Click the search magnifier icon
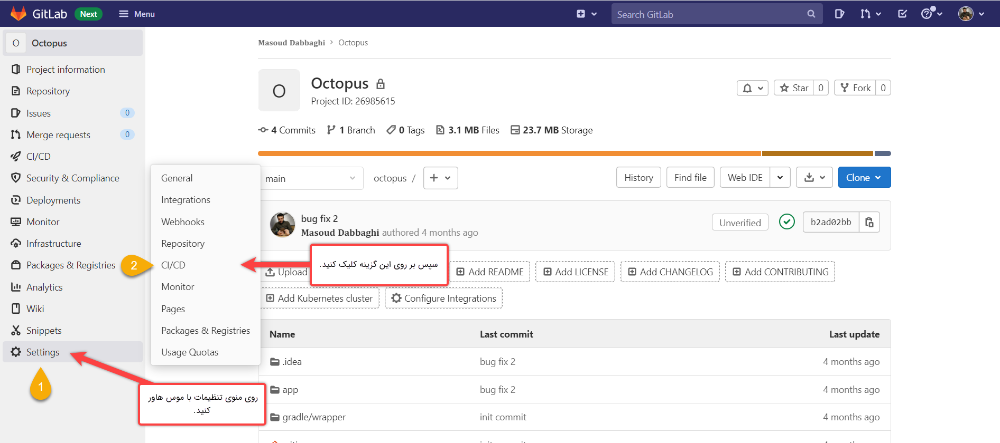The width and height of the screenshot is (1000, 443). pyautogui.click(x=811, y=14)
